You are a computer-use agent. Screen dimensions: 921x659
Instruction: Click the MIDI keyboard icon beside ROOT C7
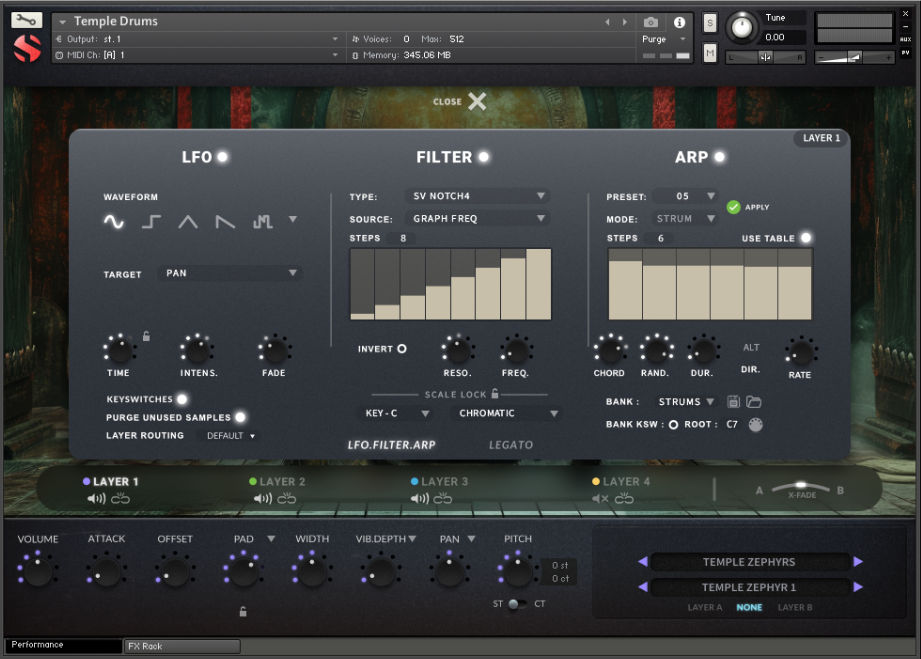tap(757, 424)
